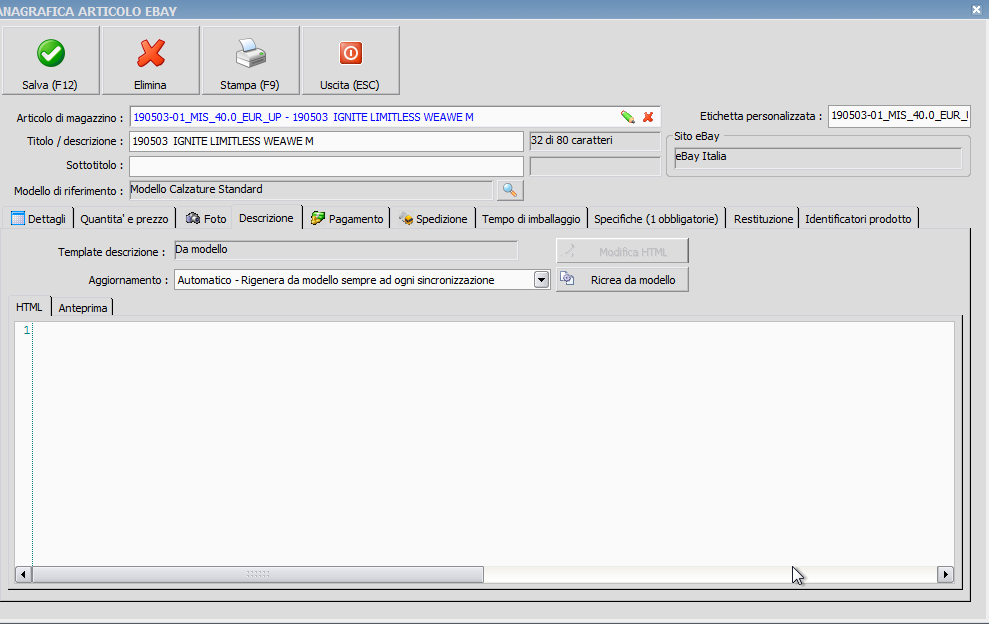Click the printer Stampa icon
This screenshot has width=989, height=624.
tap(250, 53)
